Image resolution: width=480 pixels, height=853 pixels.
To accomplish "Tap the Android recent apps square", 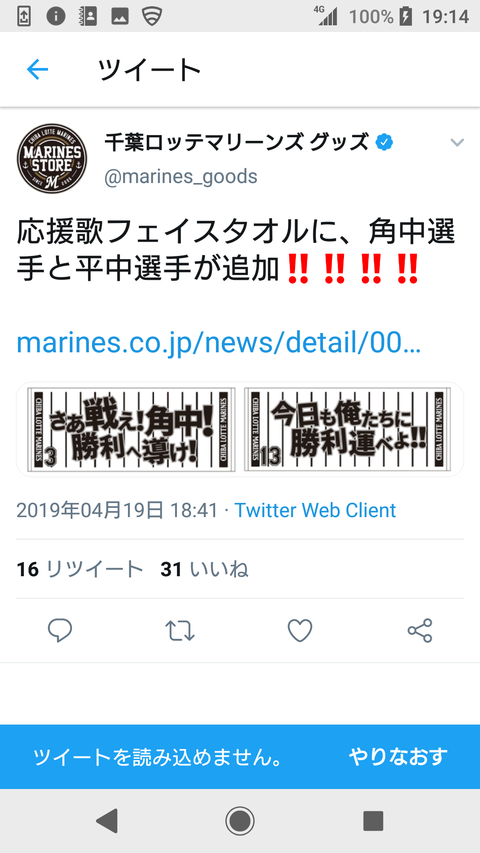I will (373, 820).
